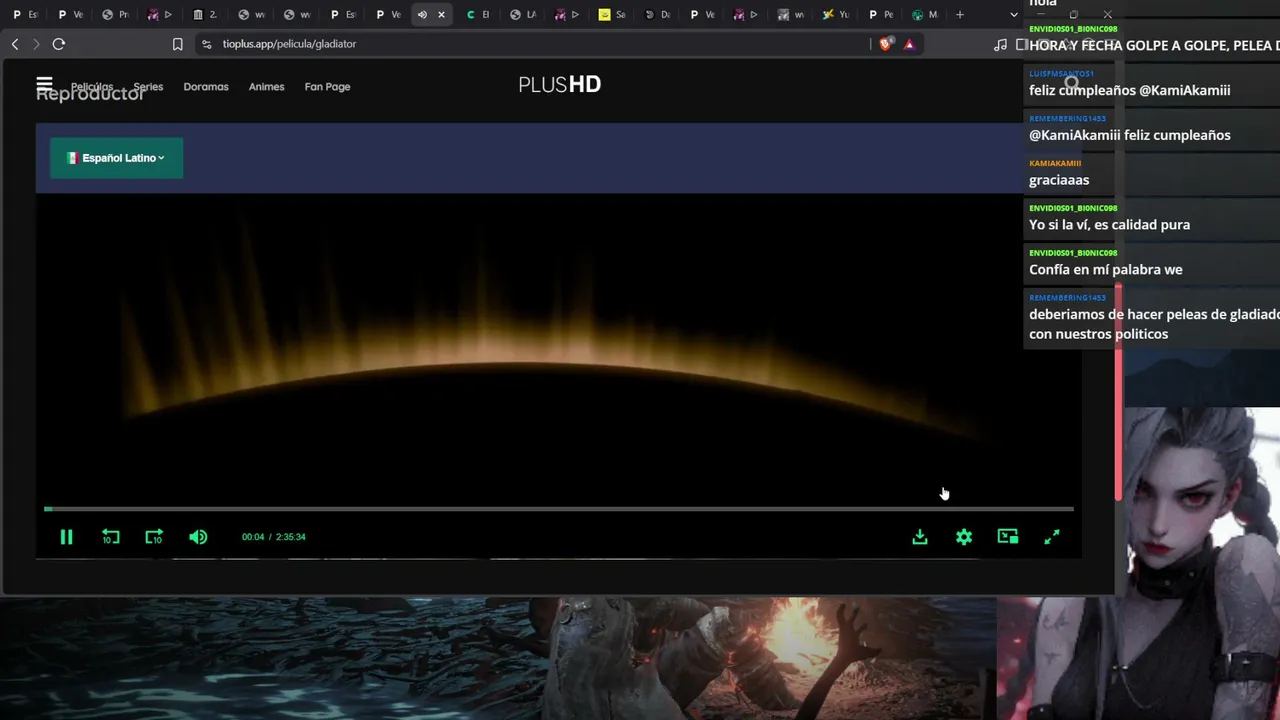Switch to the "Pe" tab
Viewport: 1280px width, 720px height.
[x=881, y=15]
